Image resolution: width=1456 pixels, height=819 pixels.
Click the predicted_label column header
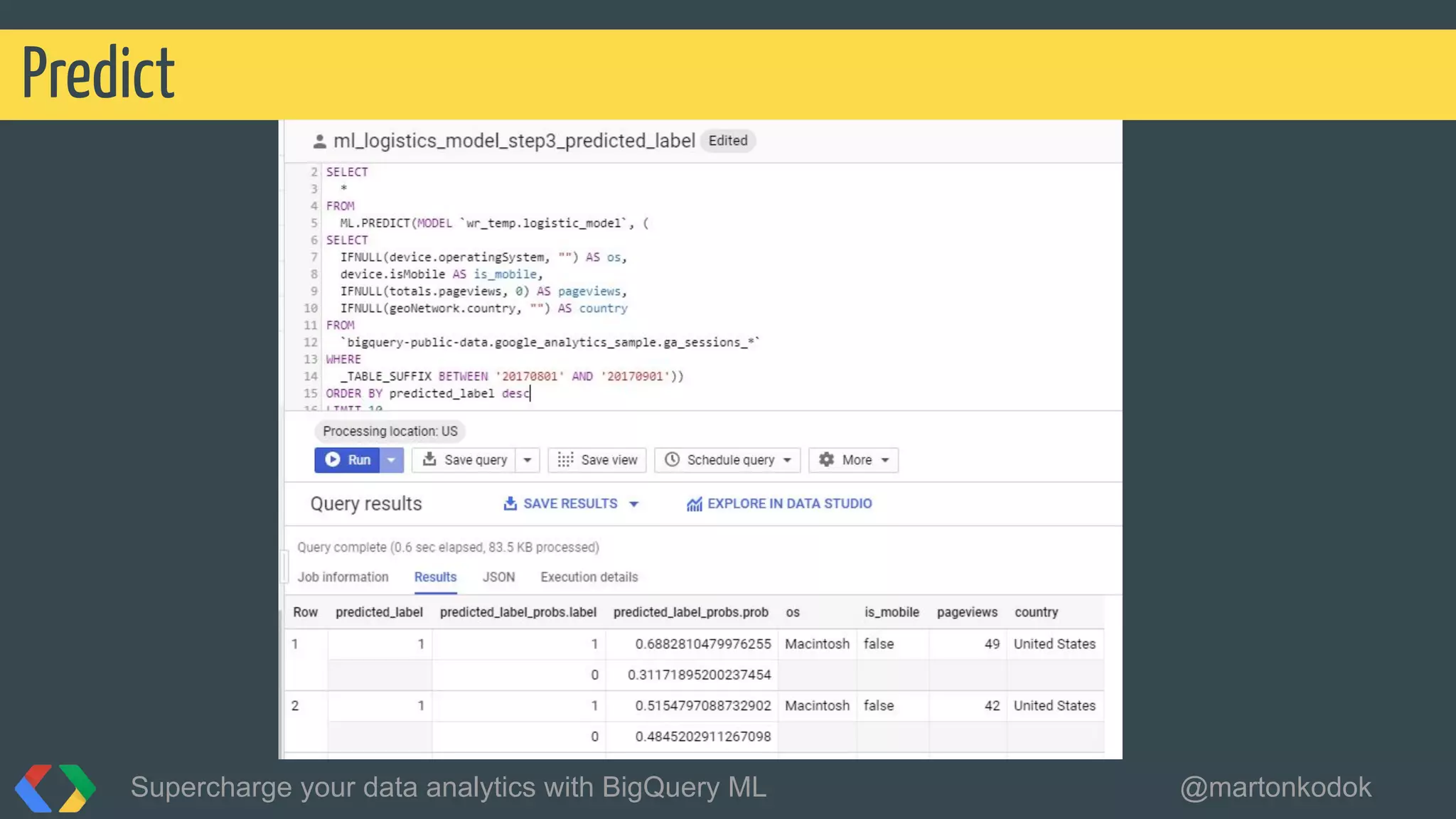pyautogui.click(x=379, y=612)
